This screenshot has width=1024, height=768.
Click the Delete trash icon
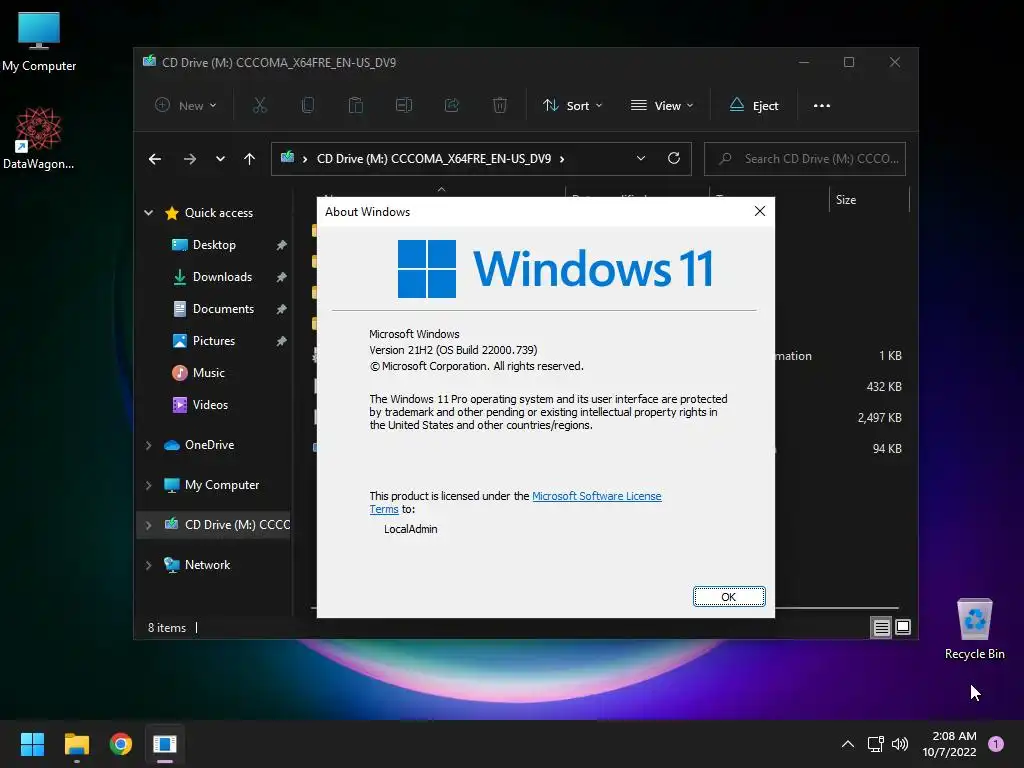point(500,105)
